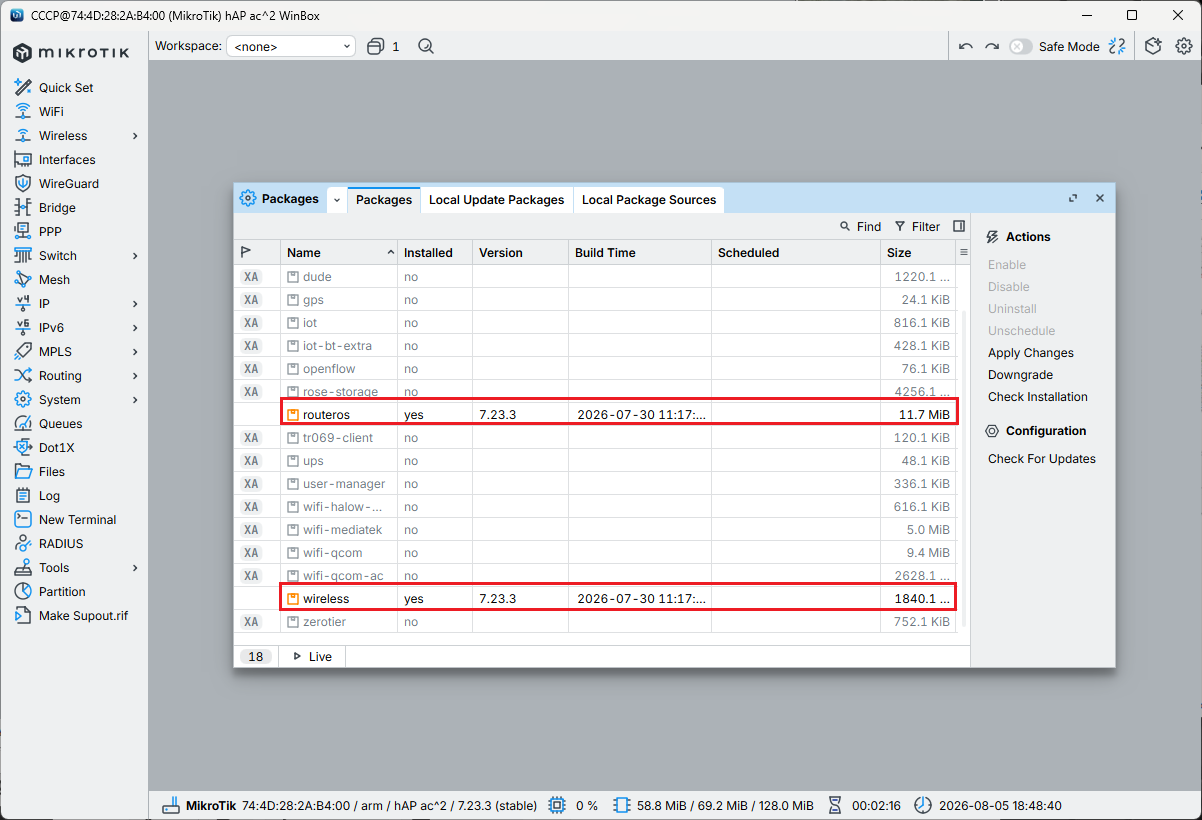Close the Packages window

[x=1100, y=198]
